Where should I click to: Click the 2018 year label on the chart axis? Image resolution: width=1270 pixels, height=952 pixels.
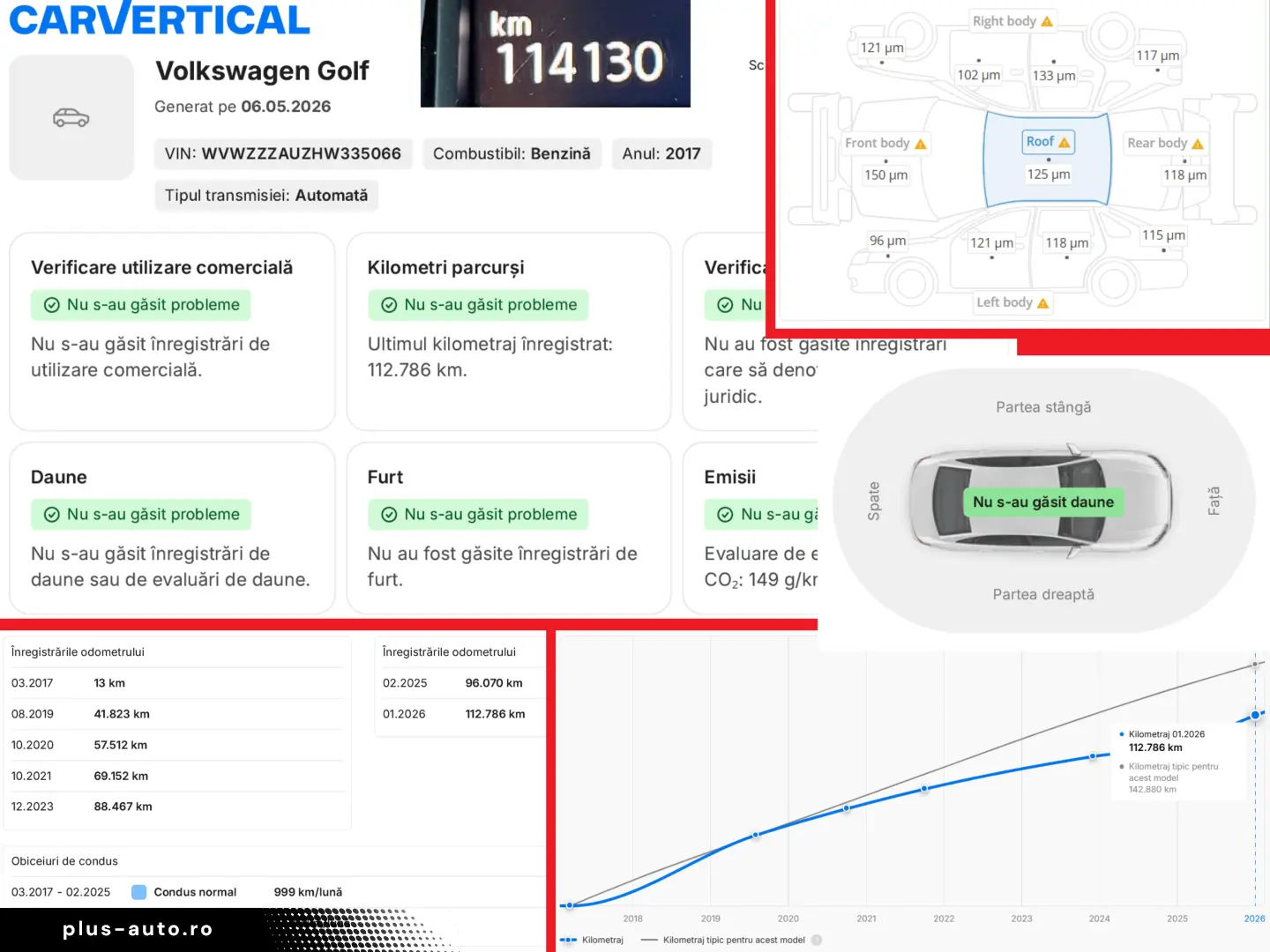coord(633,919)
